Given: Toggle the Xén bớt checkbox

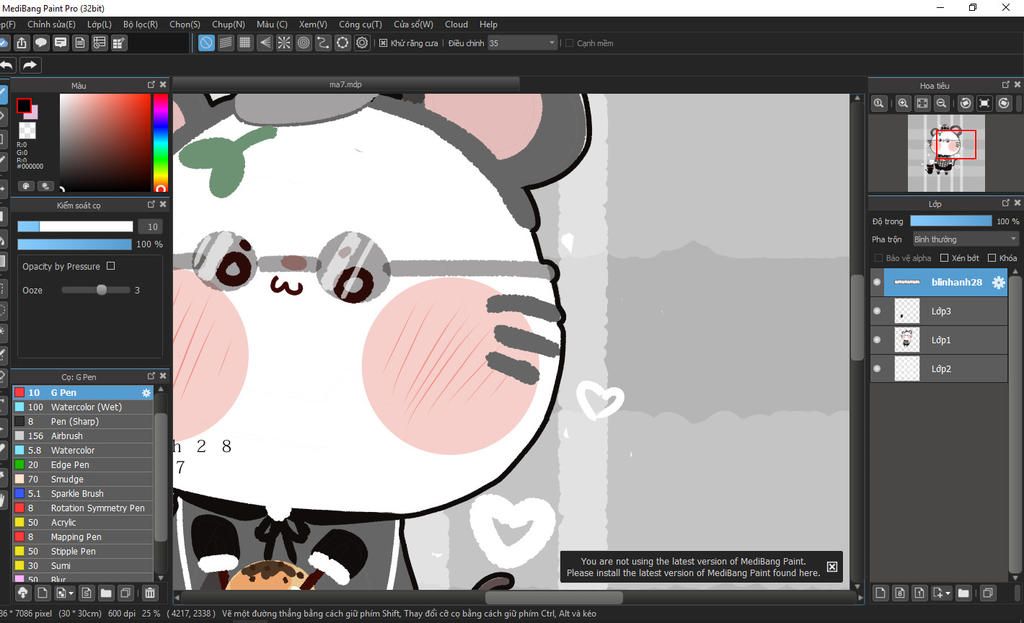Looking at the screenshot, I should (944, 258).
